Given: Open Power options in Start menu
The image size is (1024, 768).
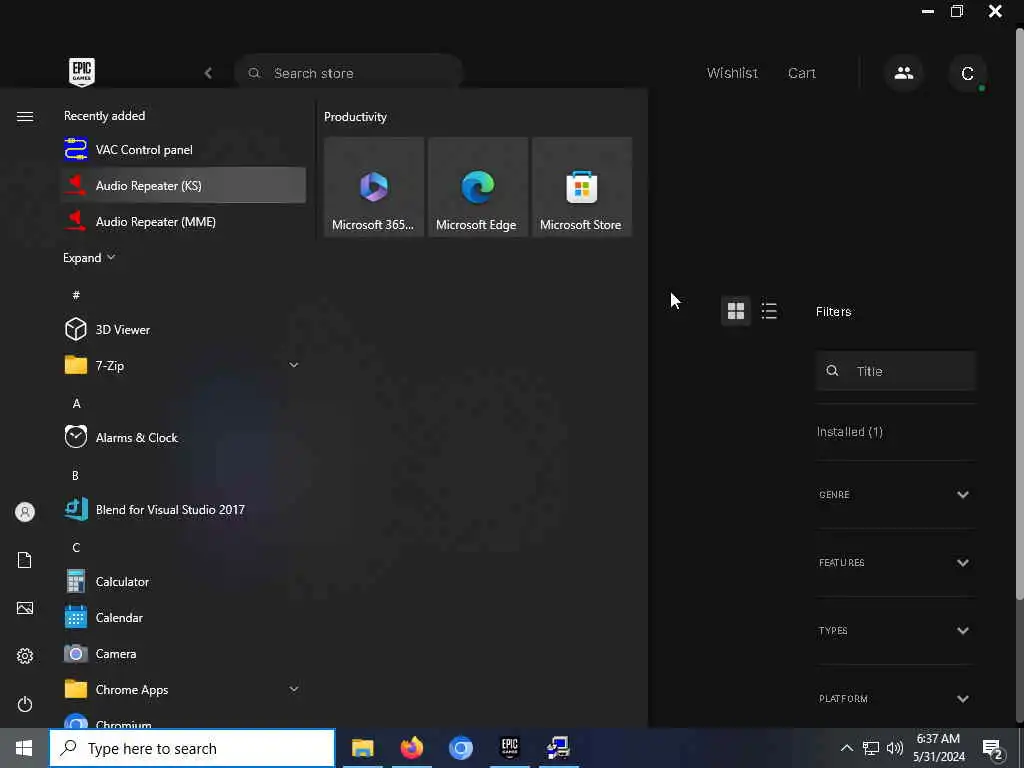Looking at the screenshot, I should (25, 704).
